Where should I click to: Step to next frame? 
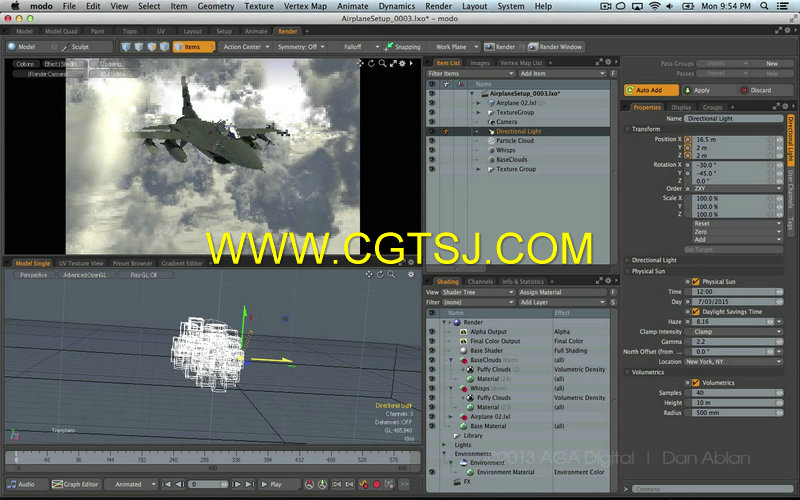tap(237, 484)
